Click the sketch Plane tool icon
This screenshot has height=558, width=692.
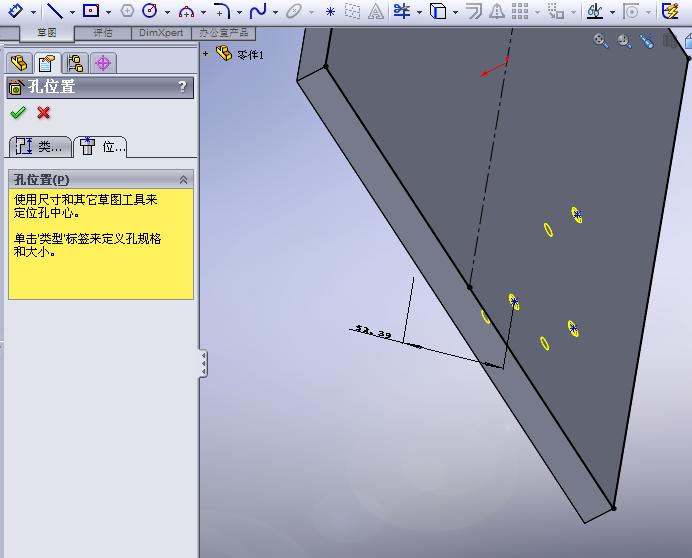pyautogui.click(x=352, y=11)
